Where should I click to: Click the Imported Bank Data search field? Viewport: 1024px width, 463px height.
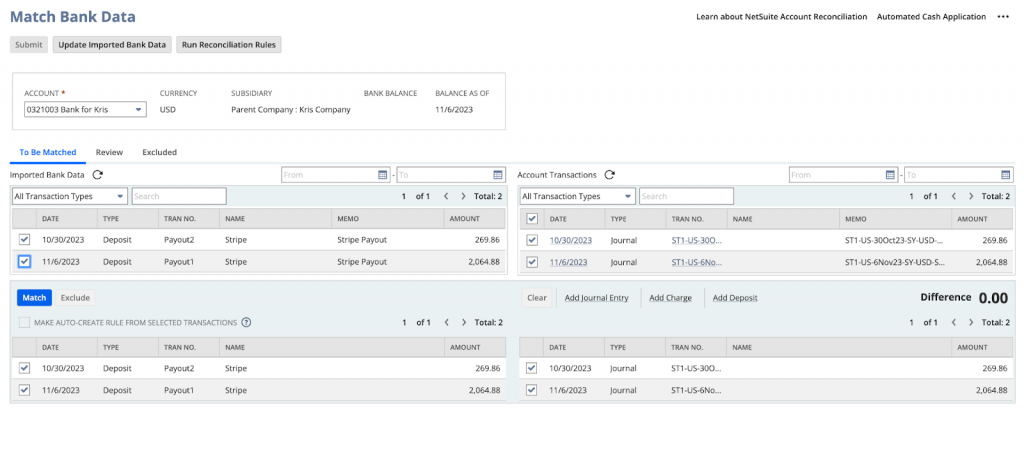179,197
